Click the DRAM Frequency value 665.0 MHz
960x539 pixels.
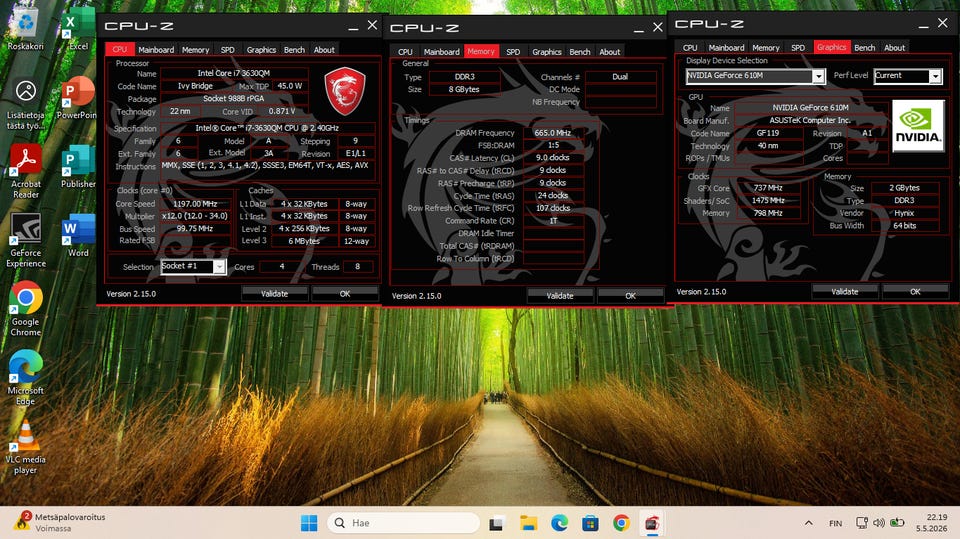point(553,132)
